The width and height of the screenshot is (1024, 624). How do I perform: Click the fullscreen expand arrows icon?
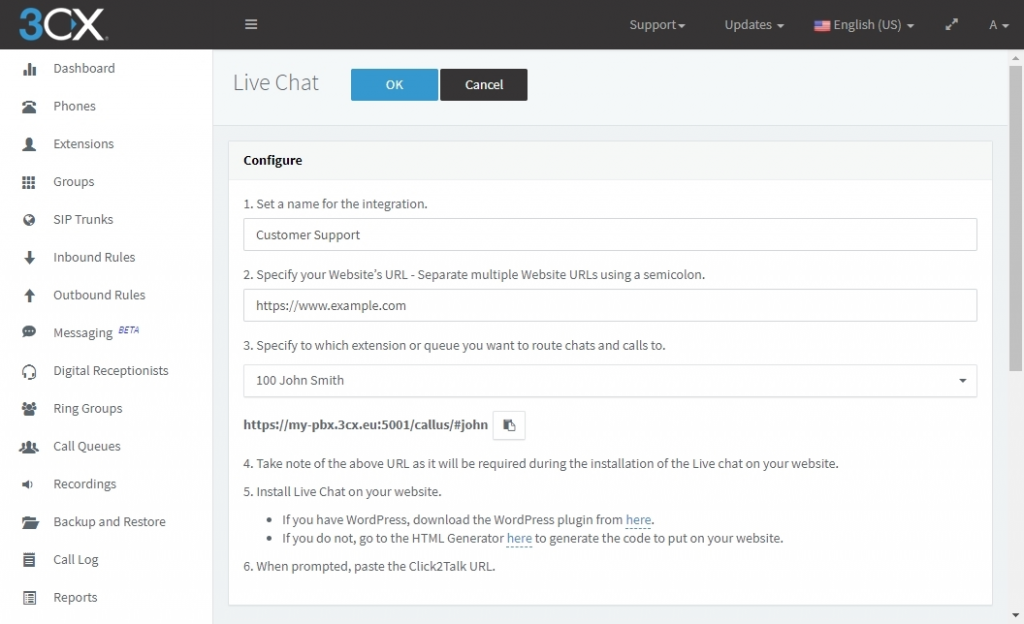tap(952, 24)
